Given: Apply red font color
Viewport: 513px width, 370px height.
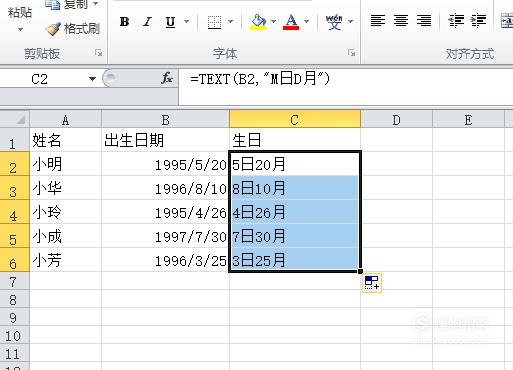Looking at the screenshot, I should 291,22.
